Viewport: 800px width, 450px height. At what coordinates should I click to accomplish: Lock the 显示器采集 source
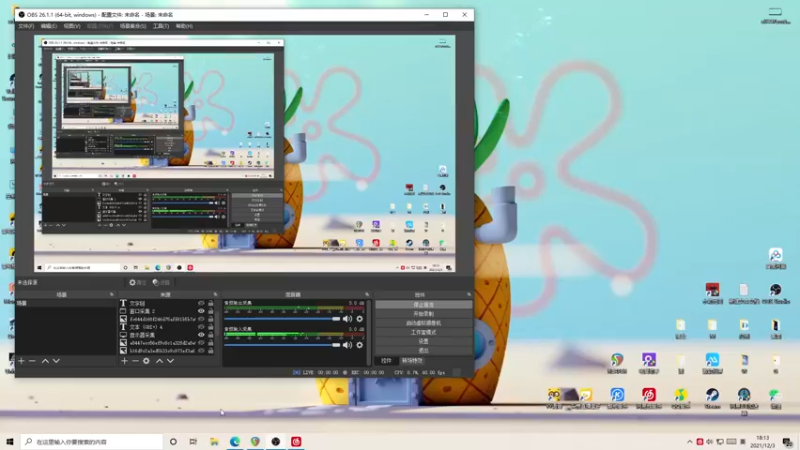[x=211, y=335]
